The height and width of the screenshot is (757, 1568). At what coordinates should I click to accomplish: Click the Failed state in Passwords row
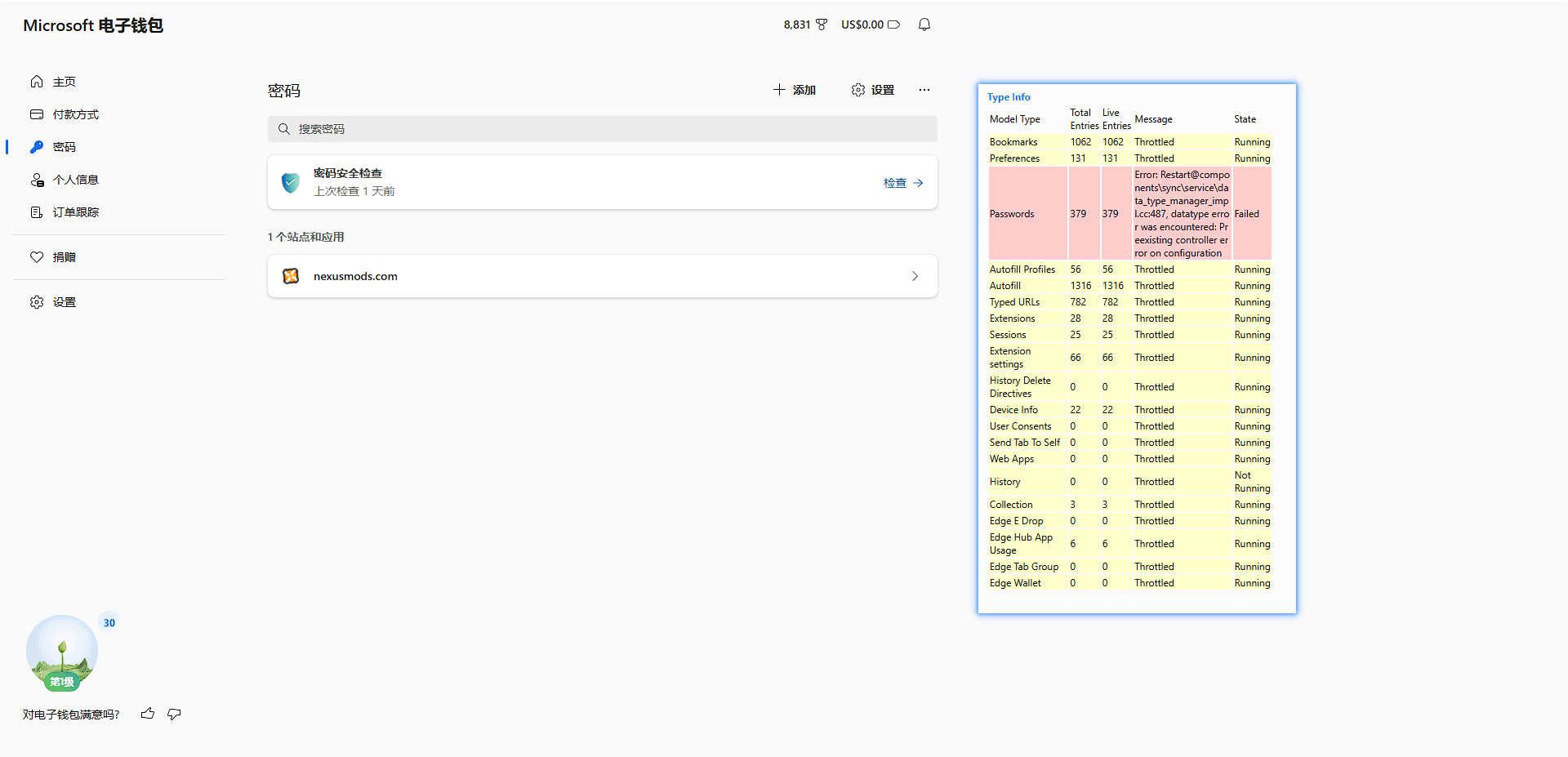pyautogui.click(x=1247, y=214)
